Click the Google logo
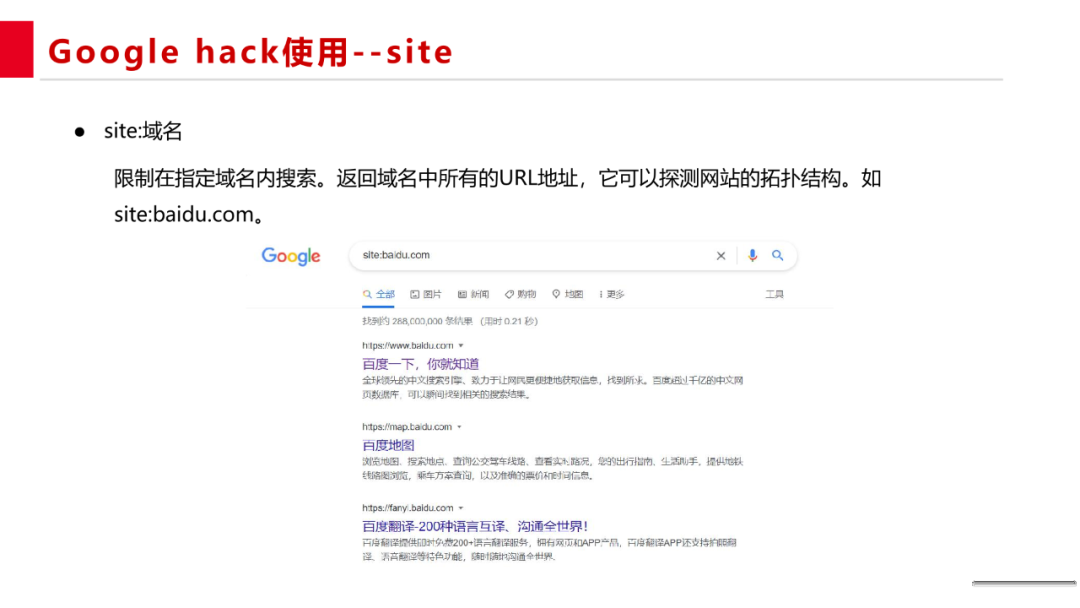The image size is (1080, 608). [291, 256]
